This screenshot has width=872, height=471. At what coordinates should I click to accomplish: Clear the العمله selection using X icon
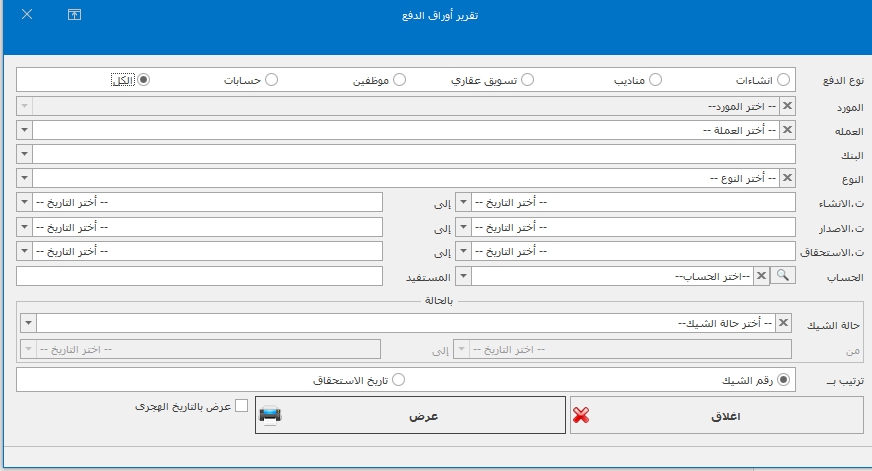(786, 130)
